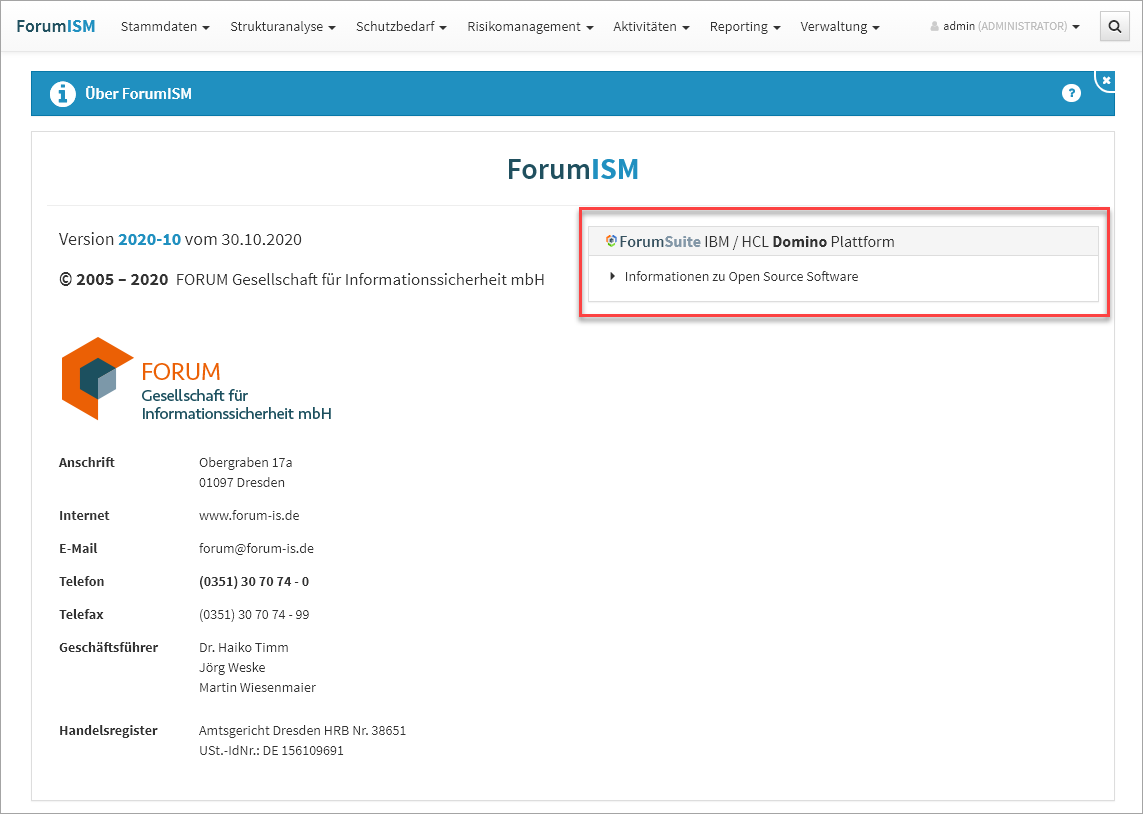This screenshot has width=1143, height=814.
Task: Click the large ForumISM title
Action: click(x=573, y=169)
